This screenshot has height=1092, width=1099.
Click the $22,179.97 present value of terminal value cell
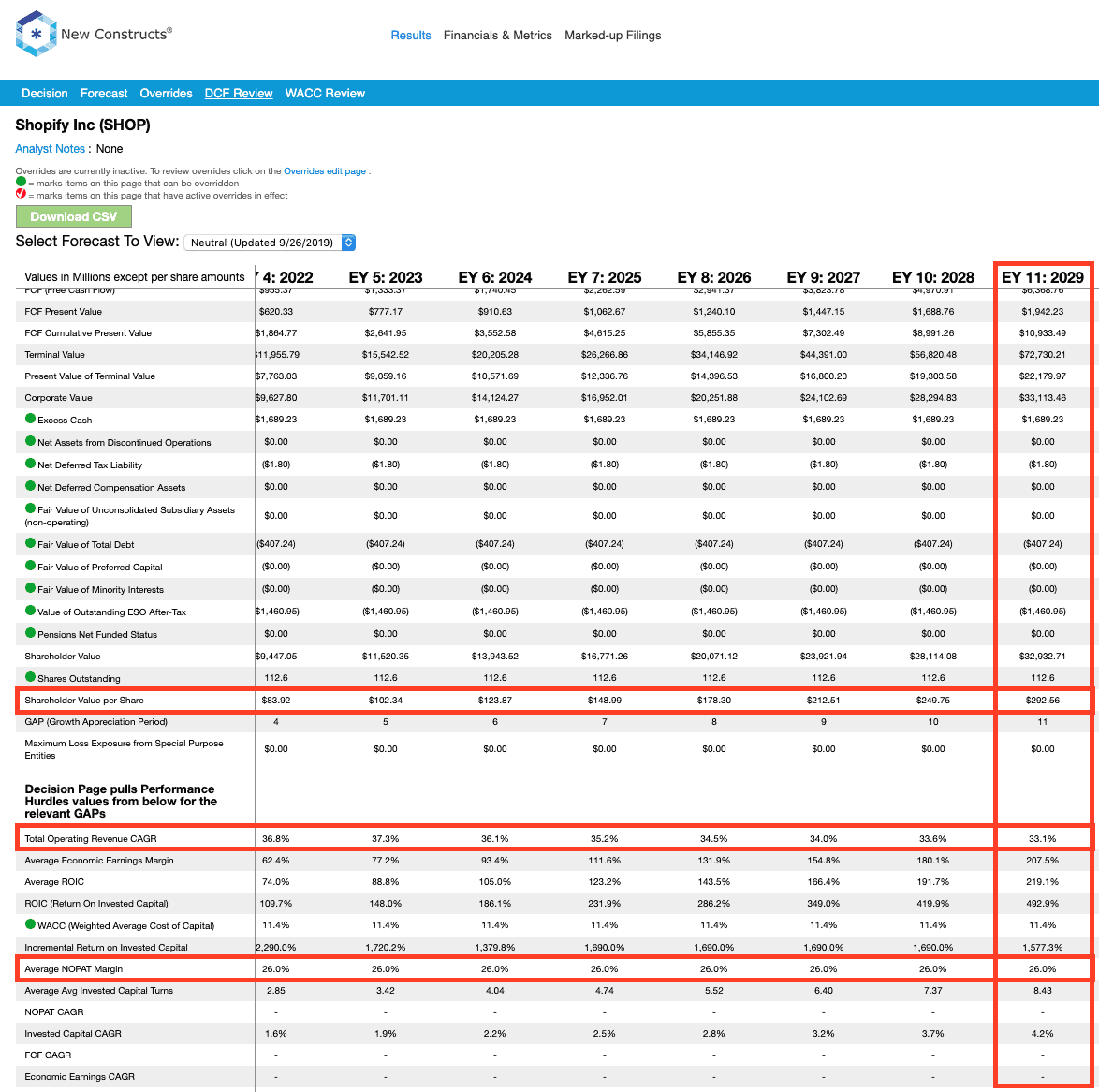point(1042,376)
